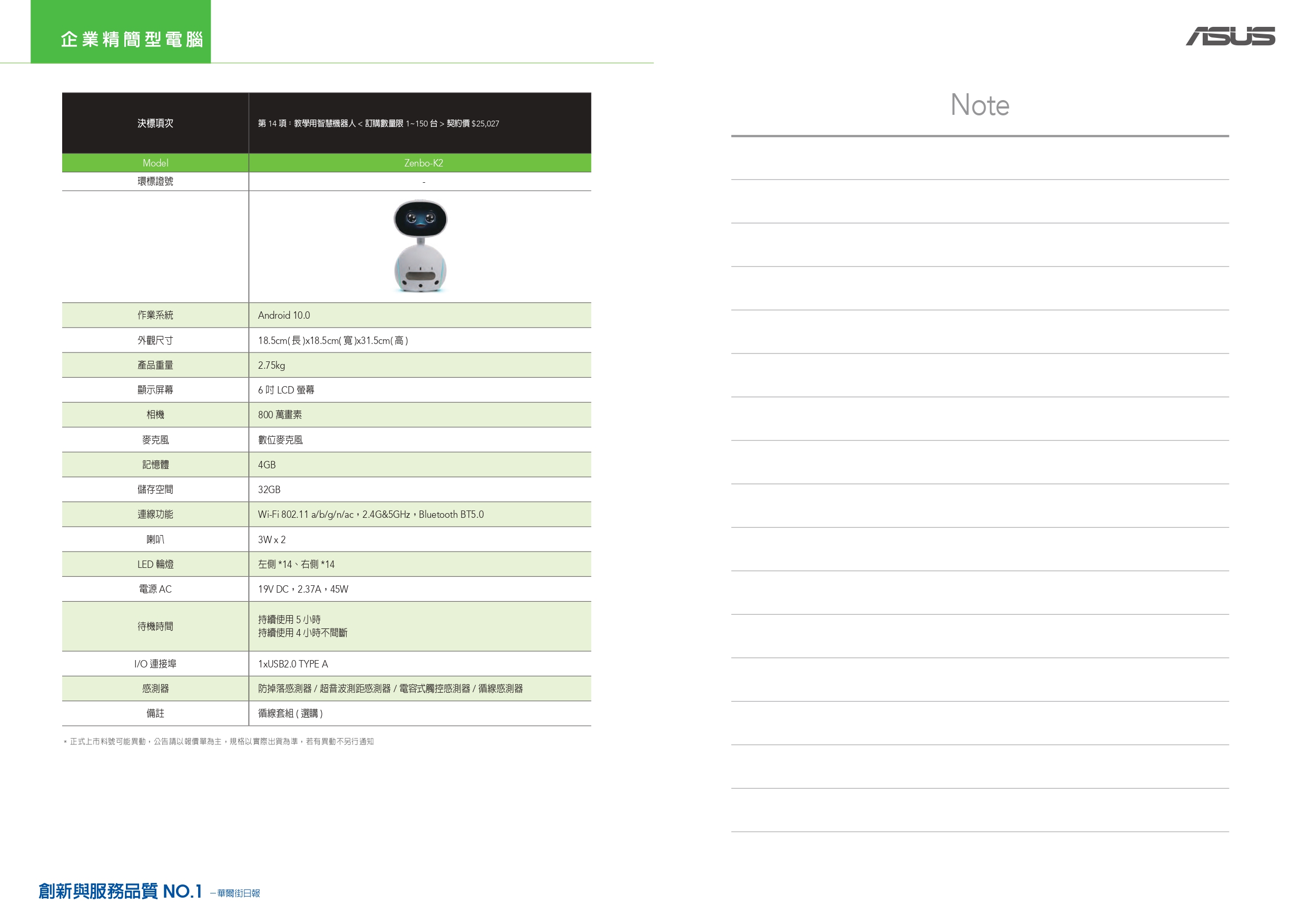Click the '喇叭' label

[155, 539]
